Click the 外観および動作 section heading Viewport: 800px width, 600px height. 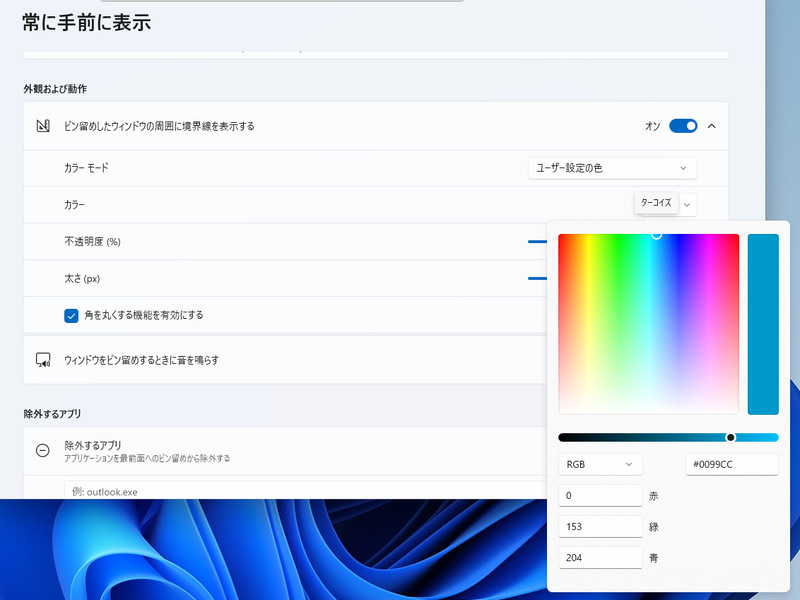click(x=55, y=89)
